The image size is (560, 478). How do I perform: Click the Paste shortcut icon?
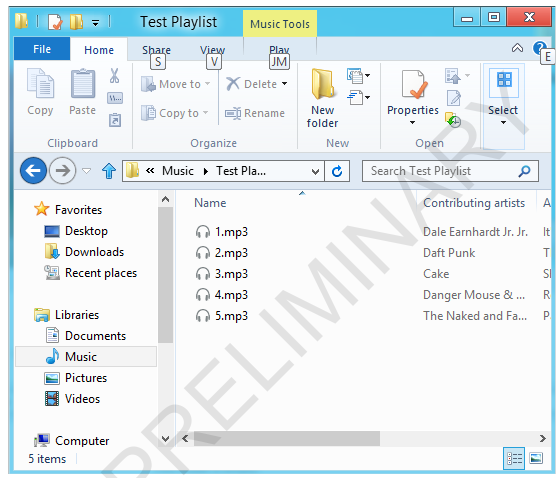pyautogui.click(x=115, y=120)
